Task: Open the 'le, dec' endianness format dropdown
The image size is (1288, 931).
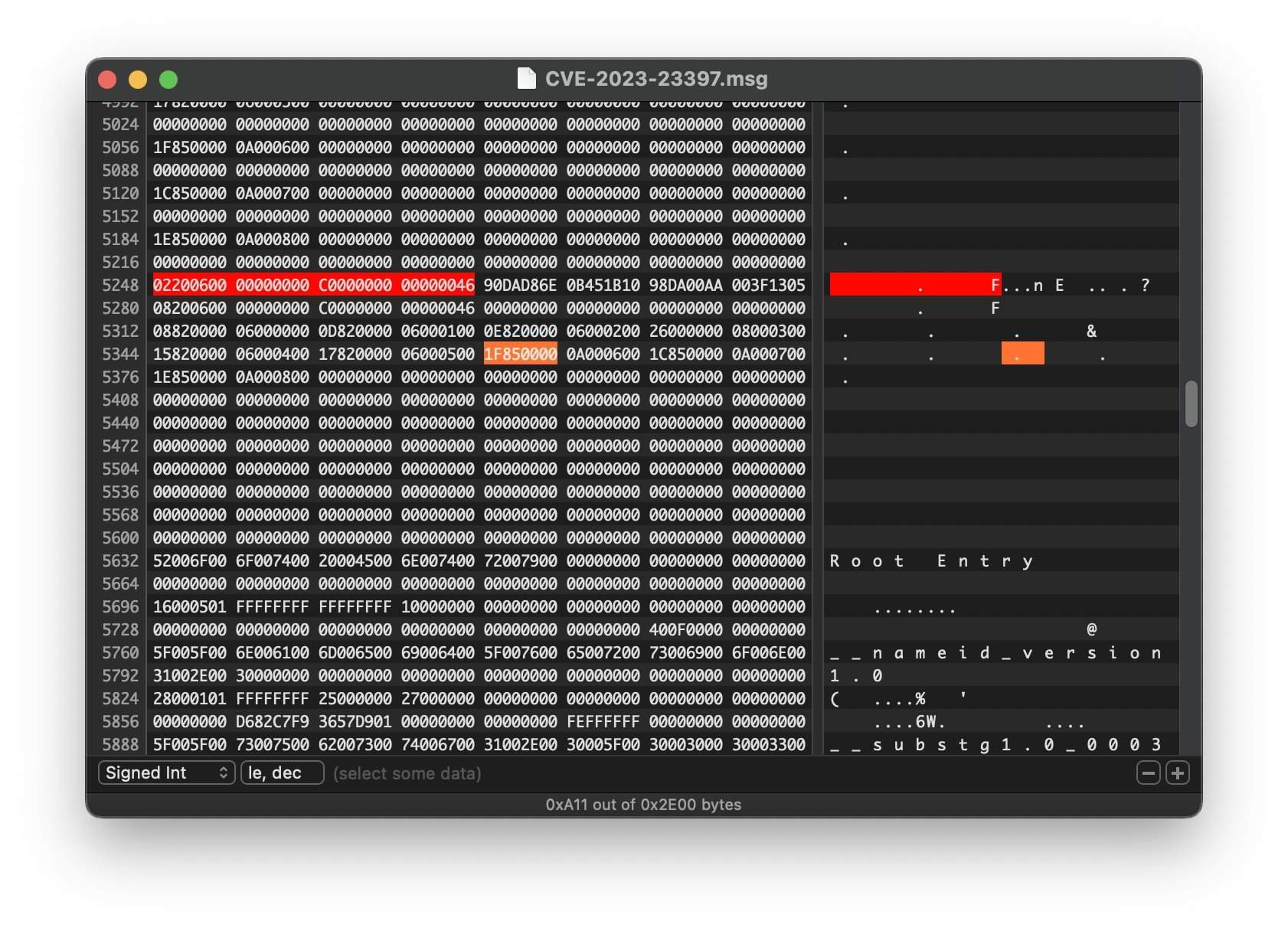Action: click(x=282, y=773)
